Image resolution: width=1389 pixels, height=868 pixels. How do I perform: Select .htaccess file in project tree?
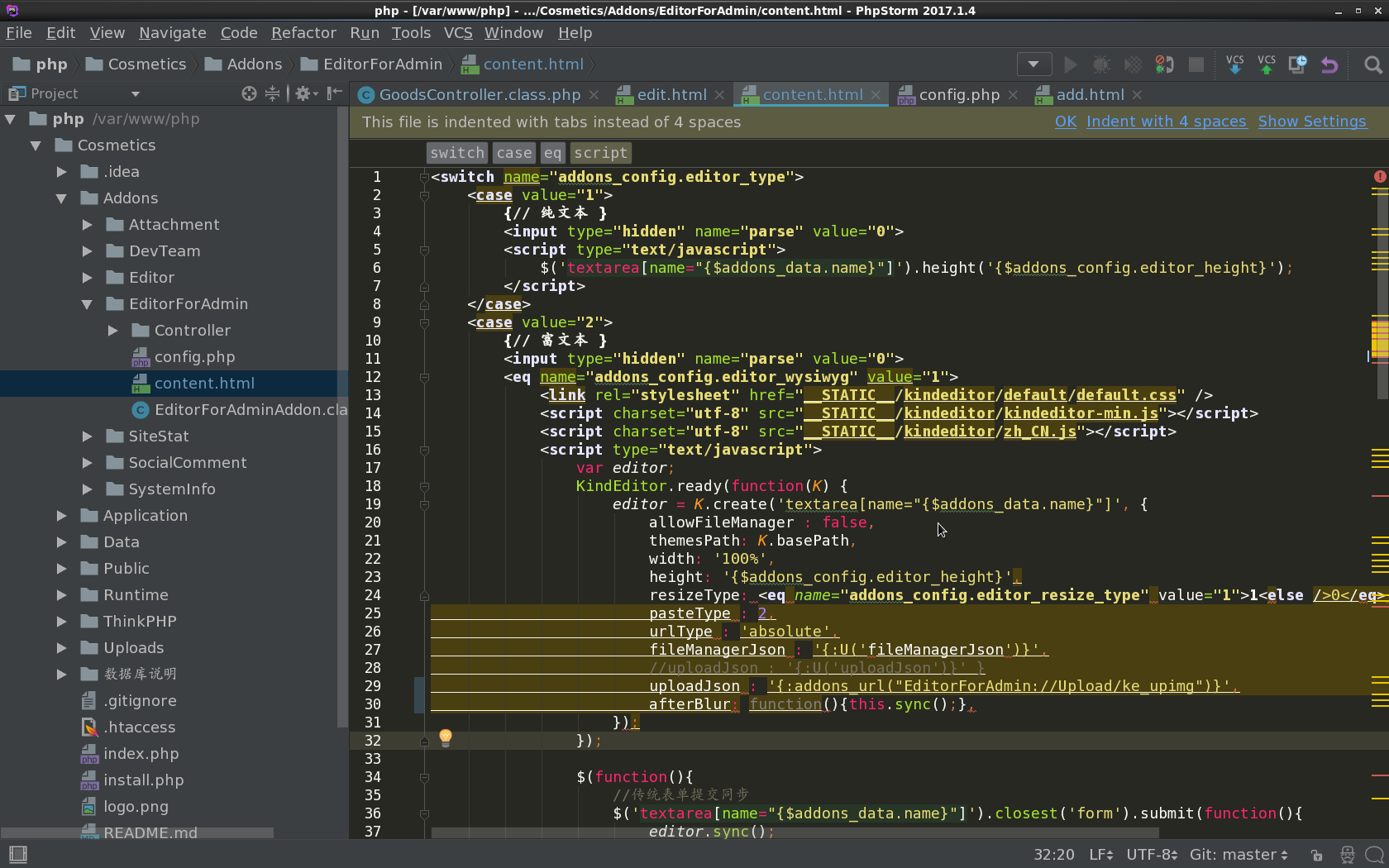[139, 727]
